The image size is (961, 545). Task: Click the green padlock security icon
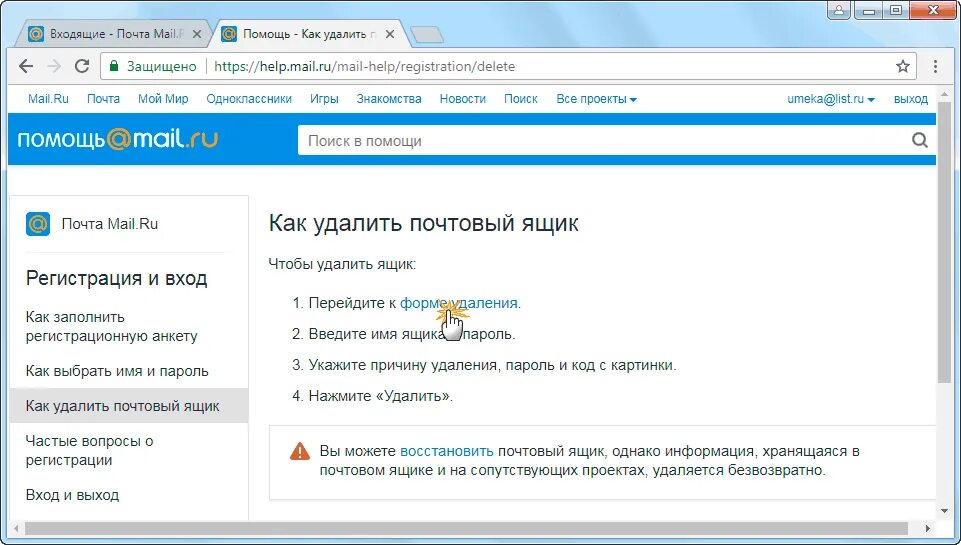point(113,66)
